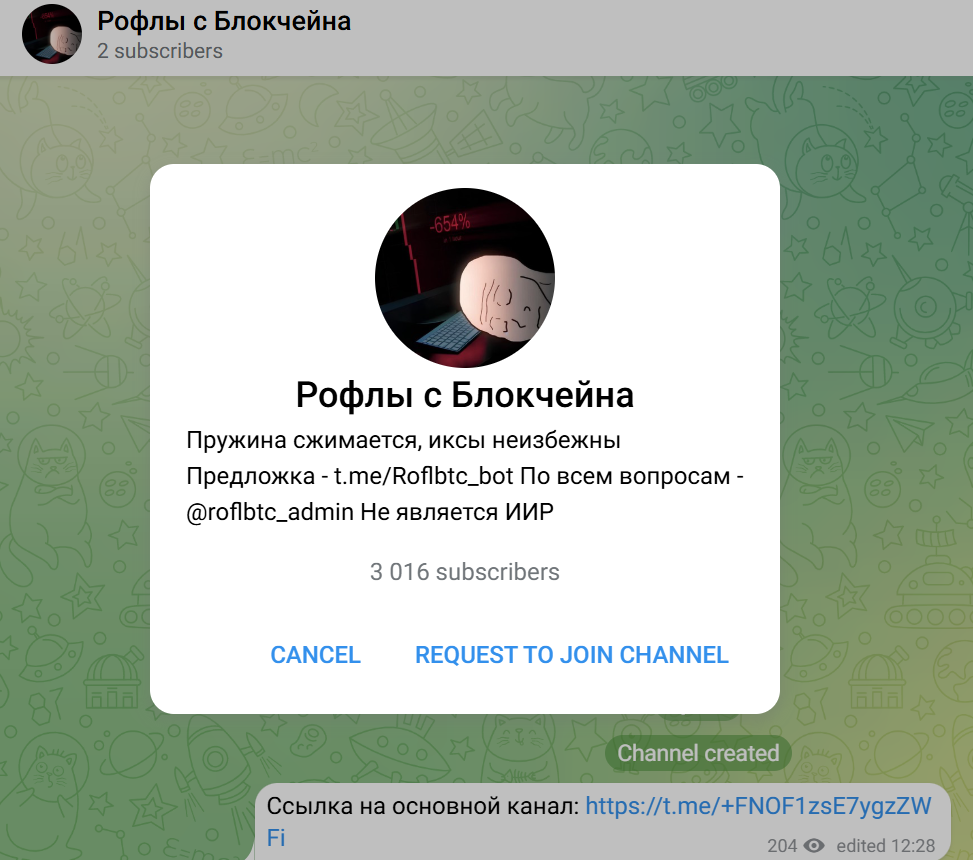The width and height of the screenshot is (973, 860).
Task: Click the channel avatar in the top header
Action: (52, 34)
